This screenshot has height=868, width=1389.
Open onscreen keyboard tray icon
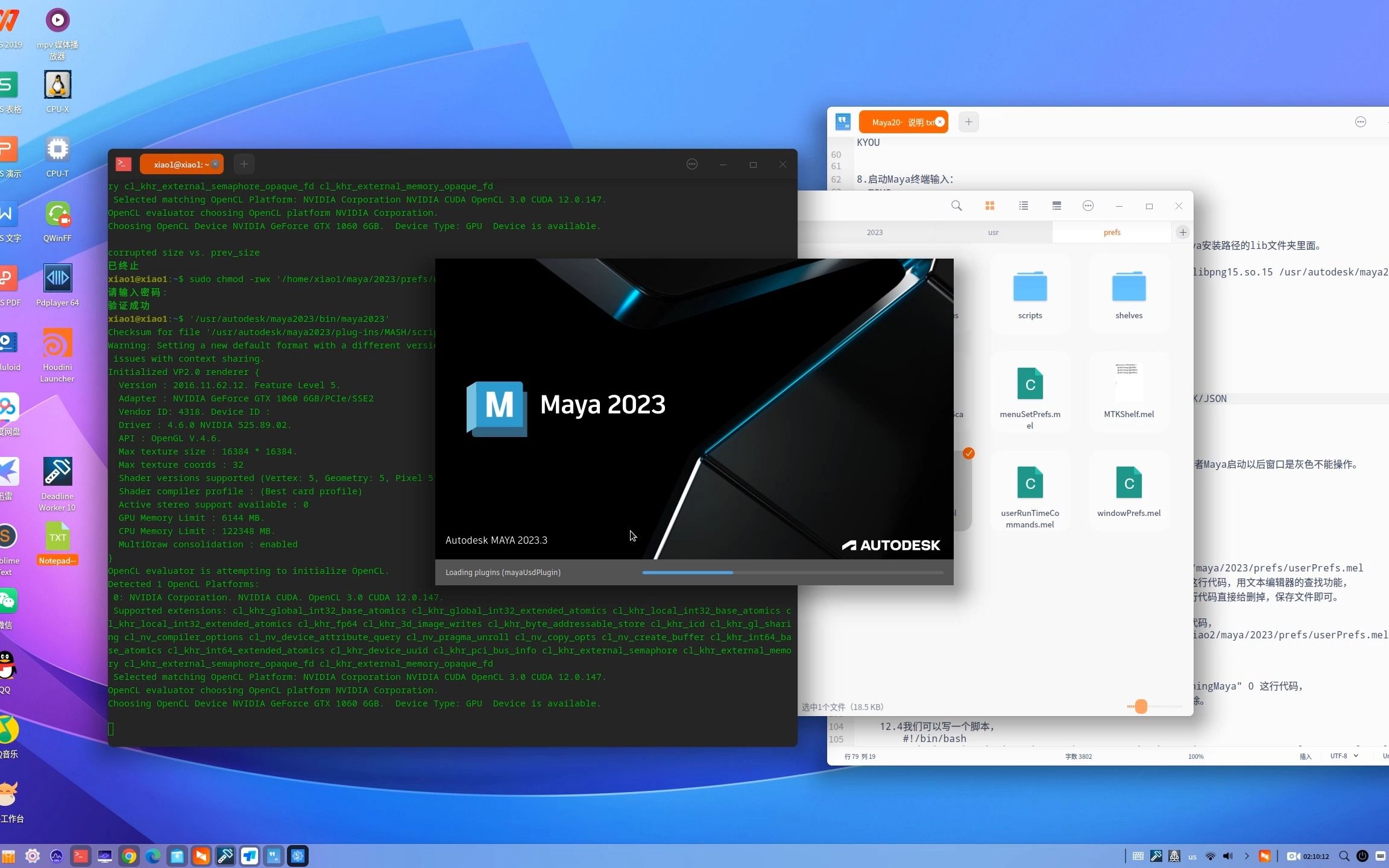click(x=1138, y=856)
